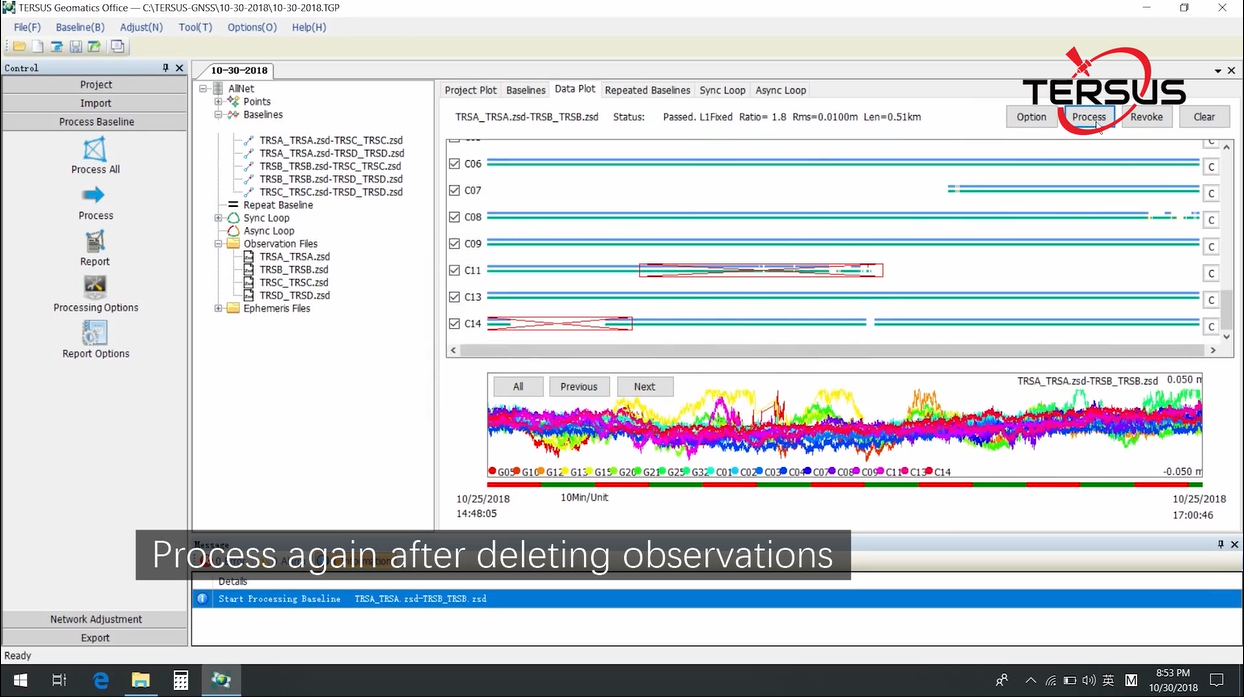Click the Revoke button
The width and height of the screenshot is (1244, 697).
[x=1146, y=117]
